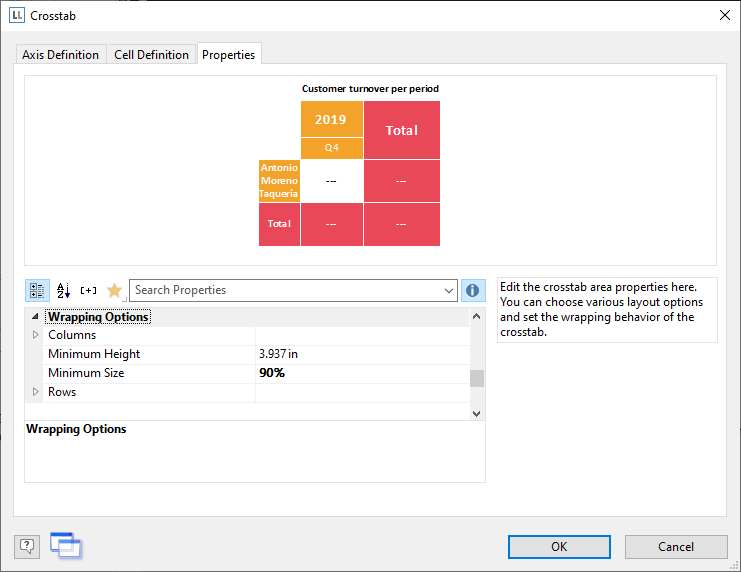Collapse the Wrapping Options section
Image resolution: width=741 pixels, height=572 pixels.
(37, 317)
